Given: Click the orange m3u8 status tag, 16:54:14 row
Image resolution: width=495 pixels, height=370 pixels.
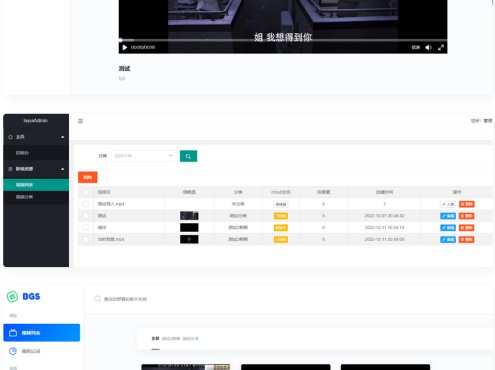Looking at the screenshot, I should 281,228.
